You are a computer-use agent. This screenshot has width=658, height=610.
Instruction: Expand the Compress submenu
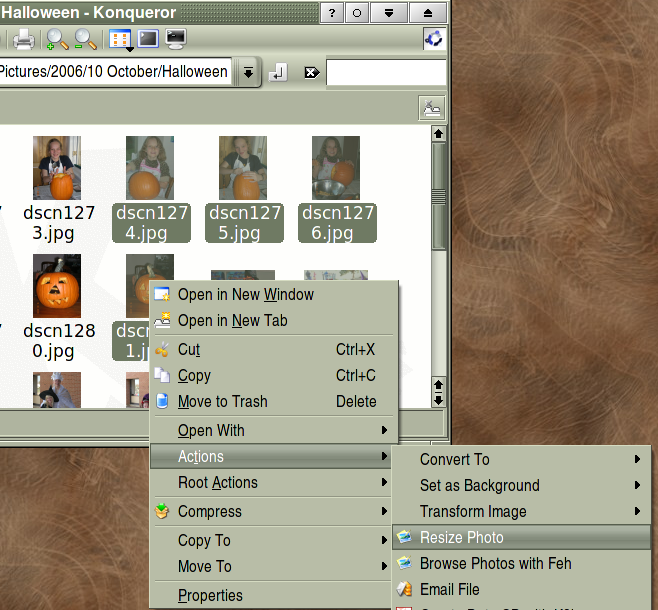coord(384,511)
